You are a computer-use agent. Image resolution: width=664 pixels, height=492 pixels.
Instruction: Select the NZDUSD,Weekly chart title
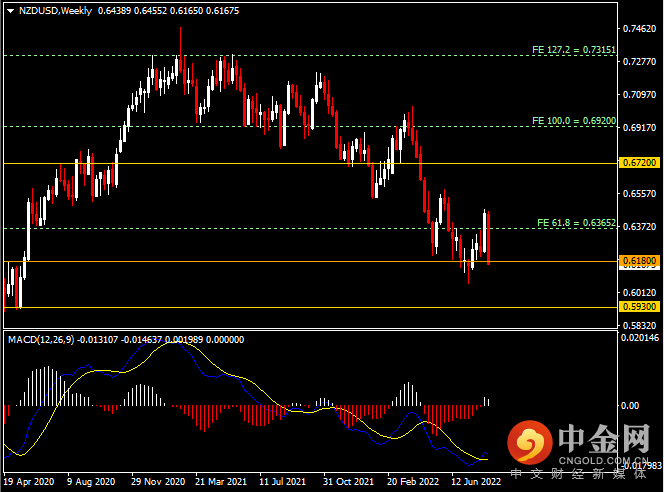(x=55, y=11)
